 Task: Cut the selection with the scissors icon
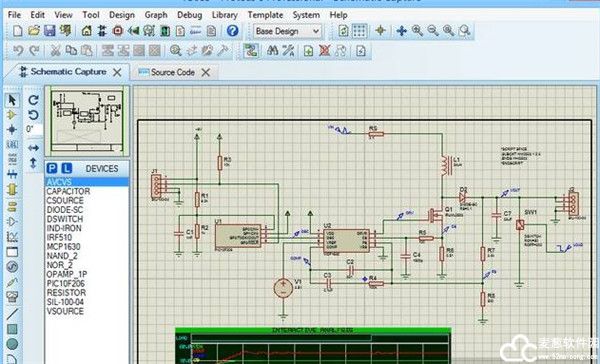click(55, 51)
